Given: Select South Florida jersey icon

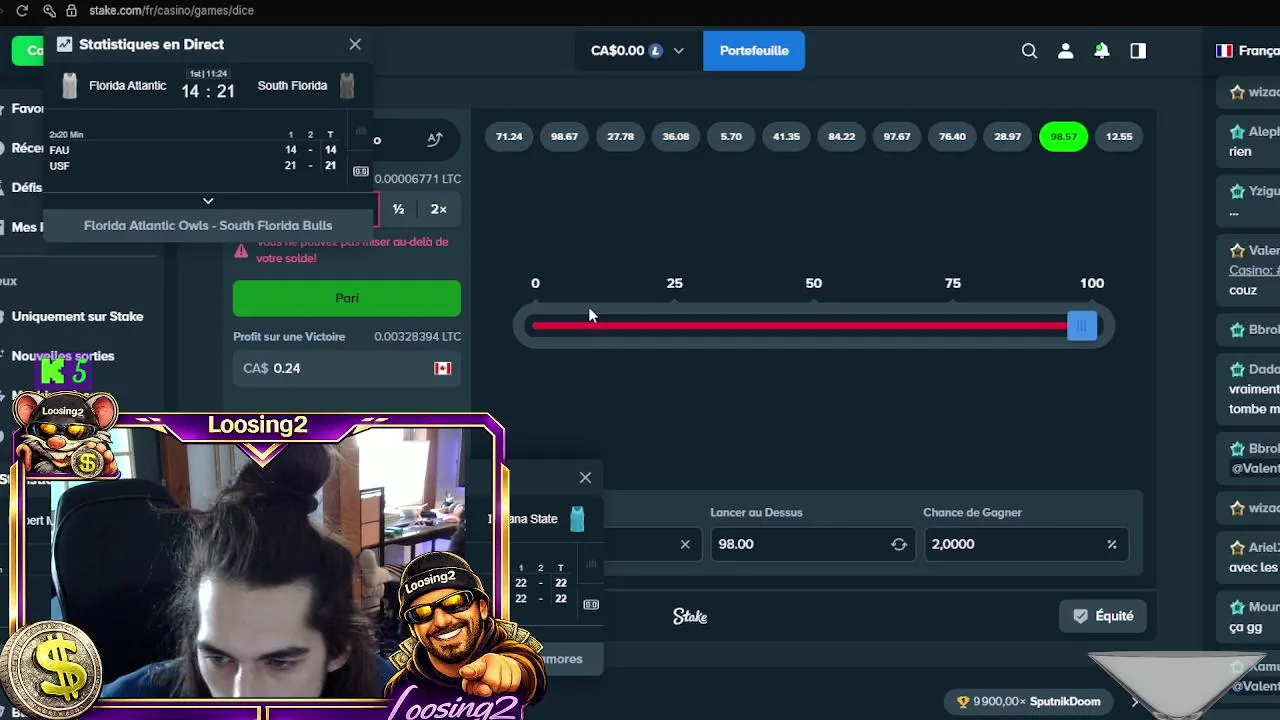Looking at the screenshot, I should click(346, 86).
